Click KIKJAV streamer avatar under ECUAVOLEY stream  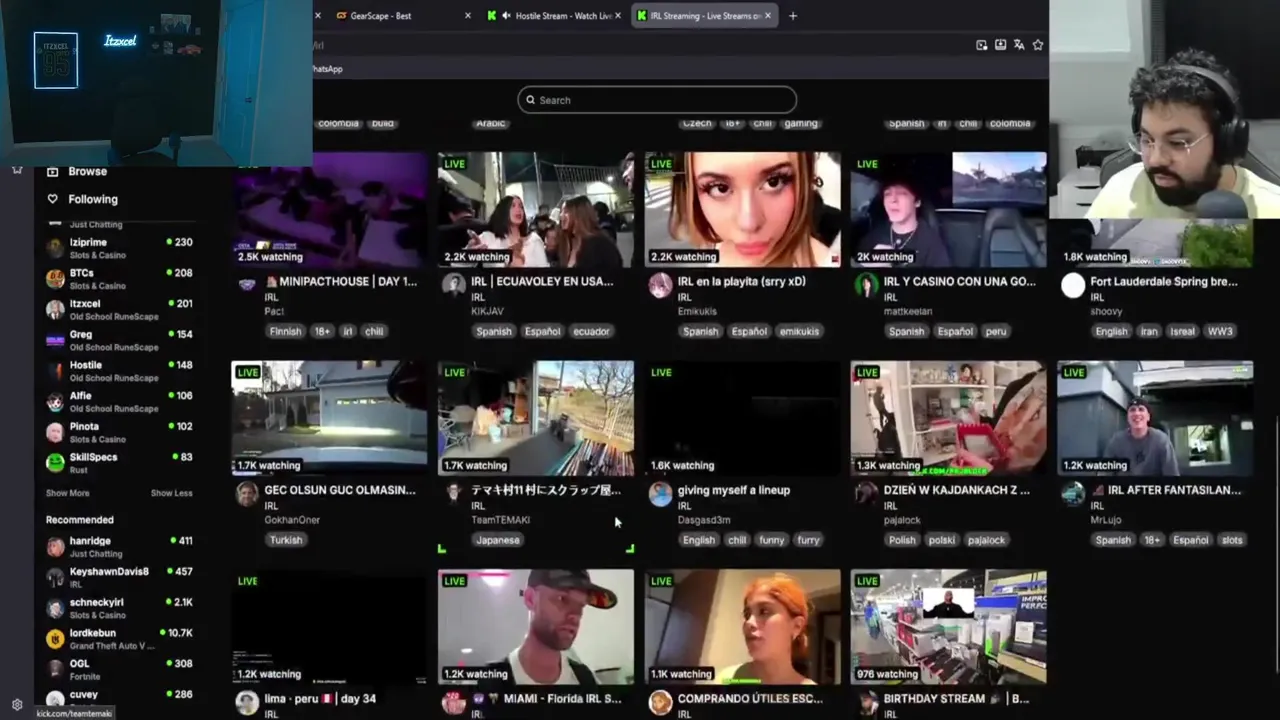tap(454, 285)
